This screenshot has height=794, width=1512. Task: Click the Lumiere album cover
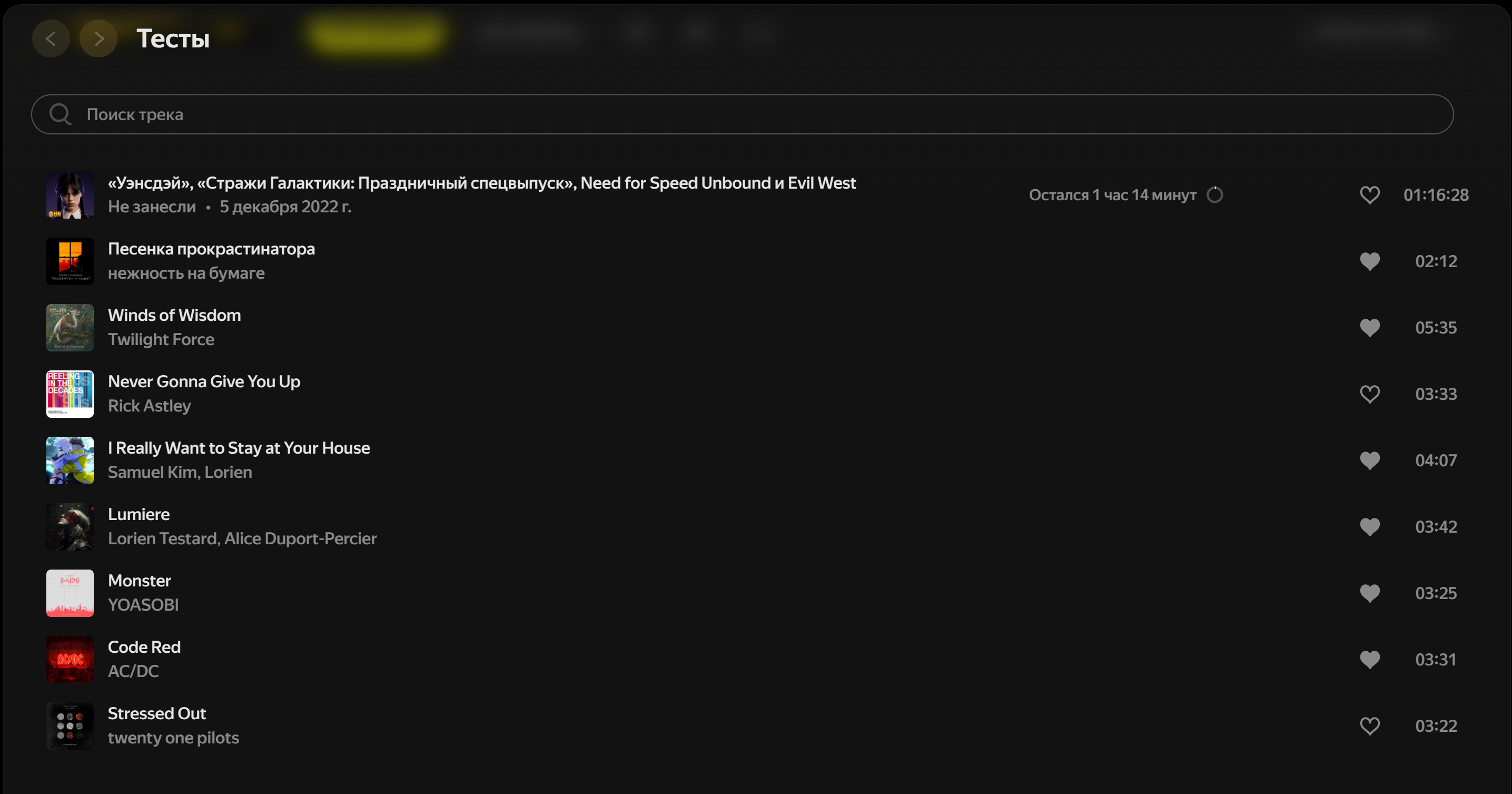coord(70,527)
